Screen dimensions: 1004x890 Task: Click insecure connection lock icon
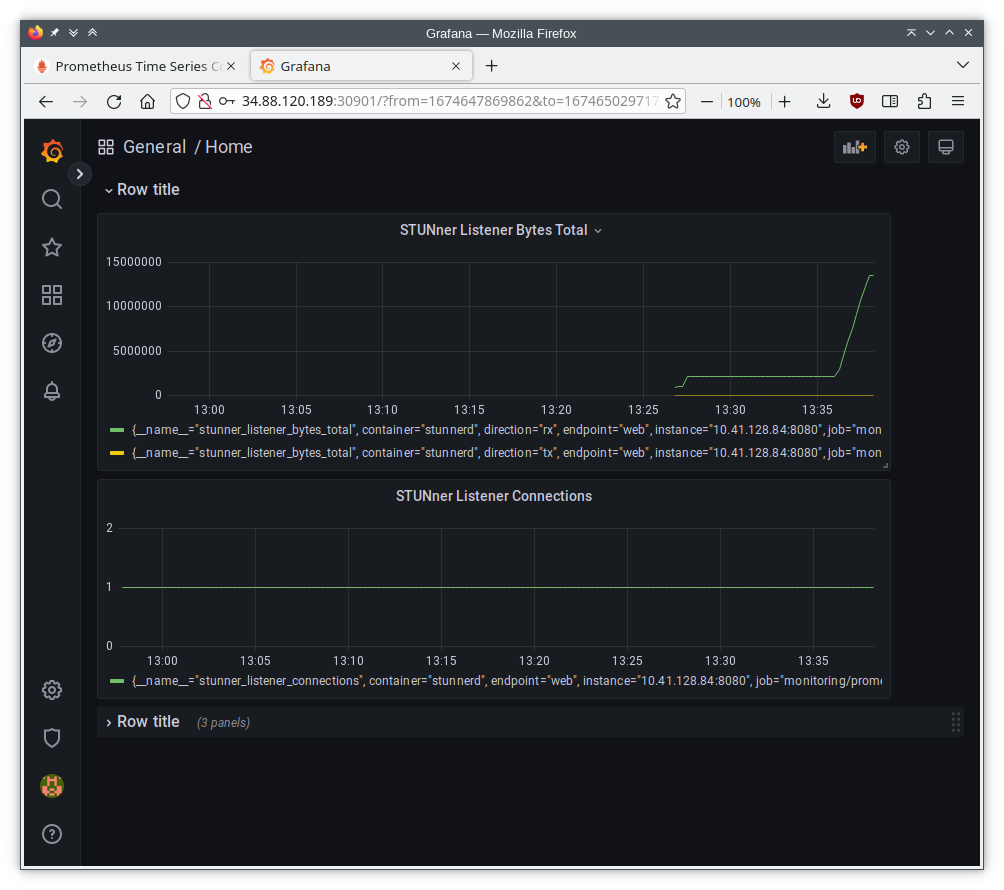click(204, 101)
